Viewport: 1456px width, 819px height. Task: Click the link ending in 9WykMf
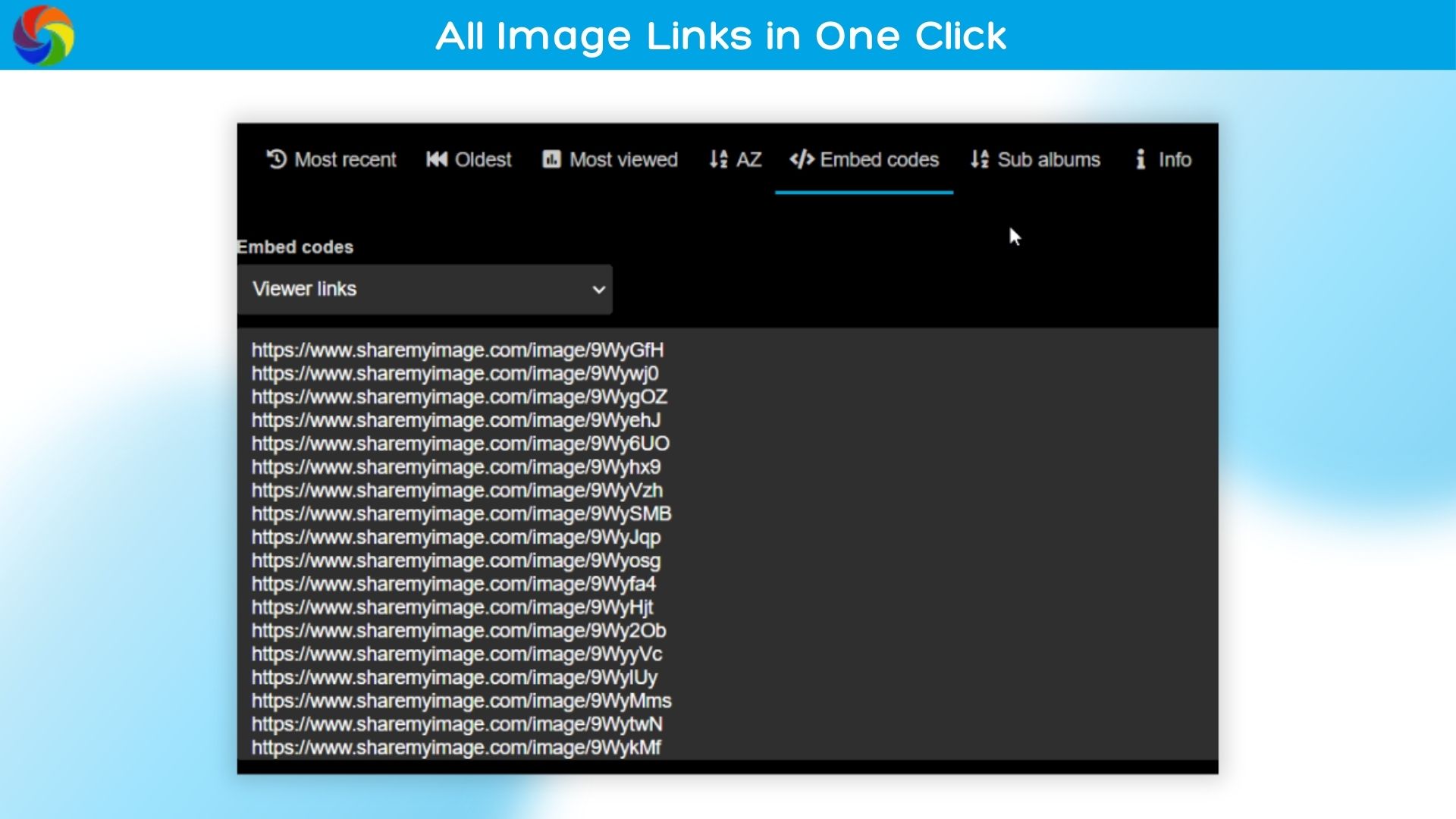(456, 748)
